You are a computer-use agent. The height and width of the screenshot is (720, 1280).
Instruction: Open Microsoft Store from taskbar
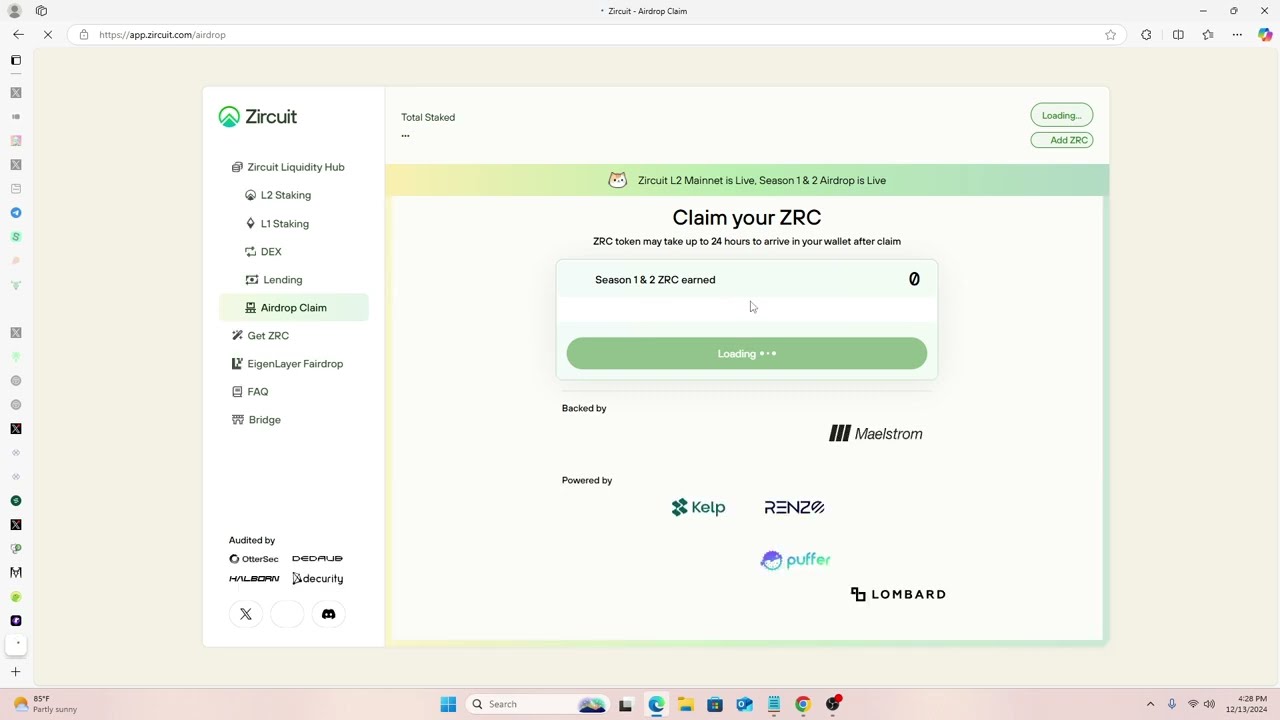(x=715, y=704)
